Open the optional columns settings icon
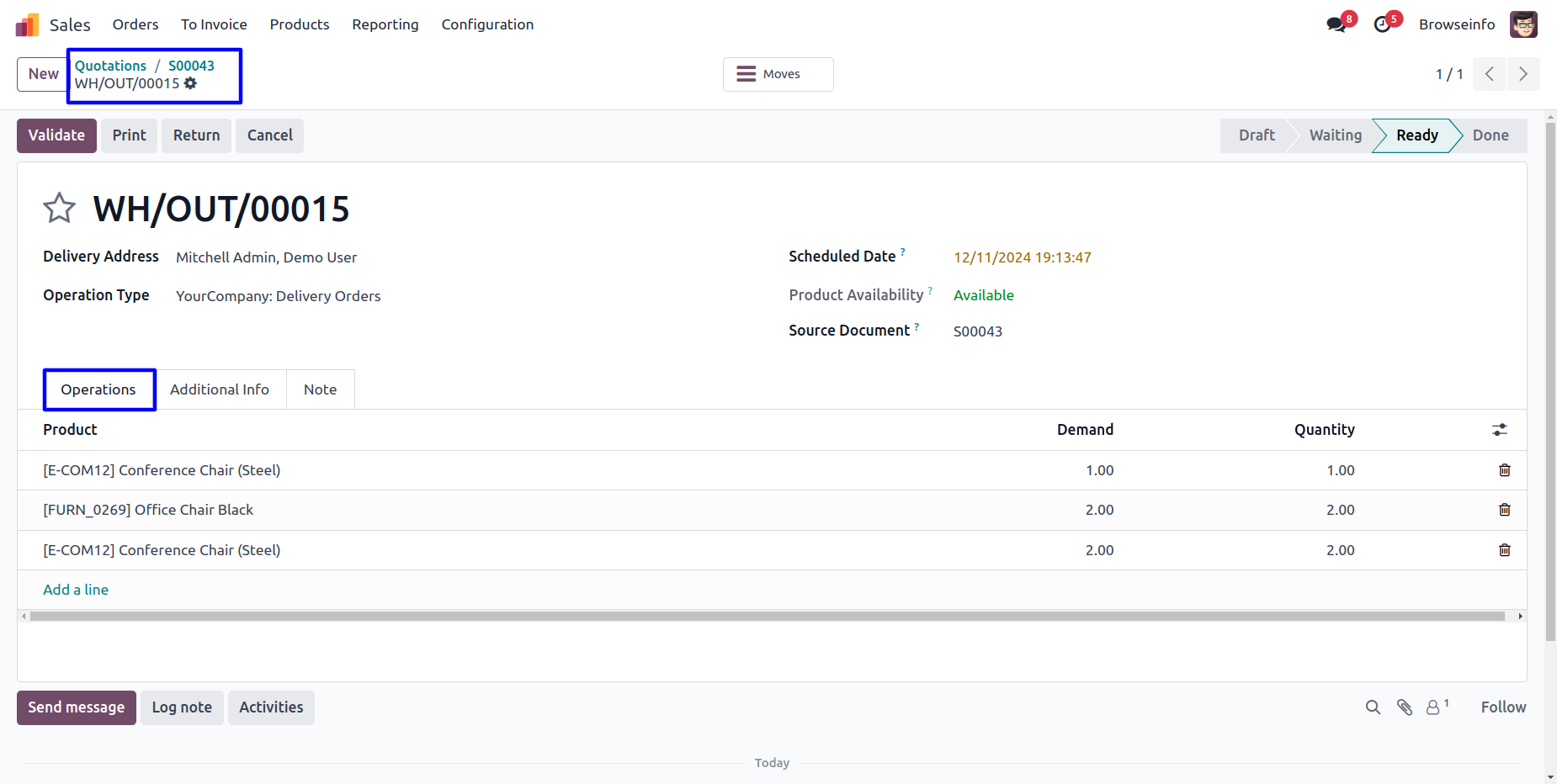1557x784 pixels. (1499, 430)
